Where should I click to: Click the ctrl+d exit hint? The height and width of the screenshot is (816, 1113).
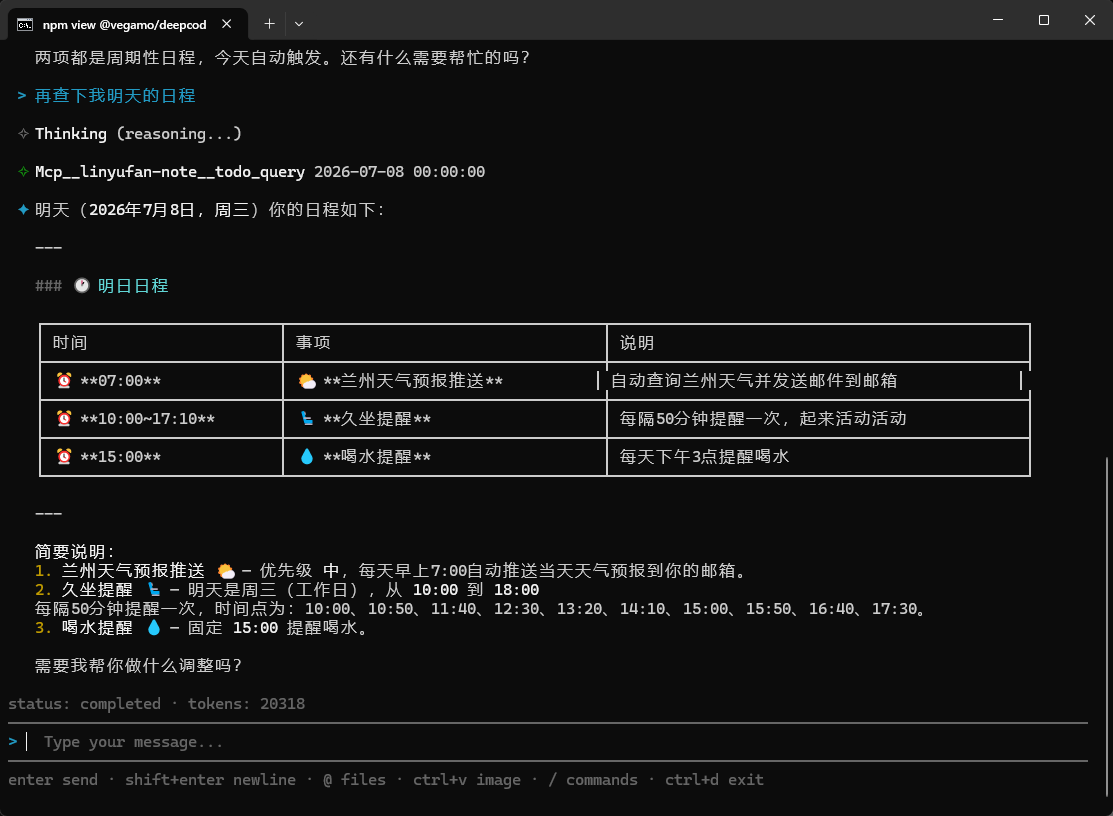pos(714,780)
